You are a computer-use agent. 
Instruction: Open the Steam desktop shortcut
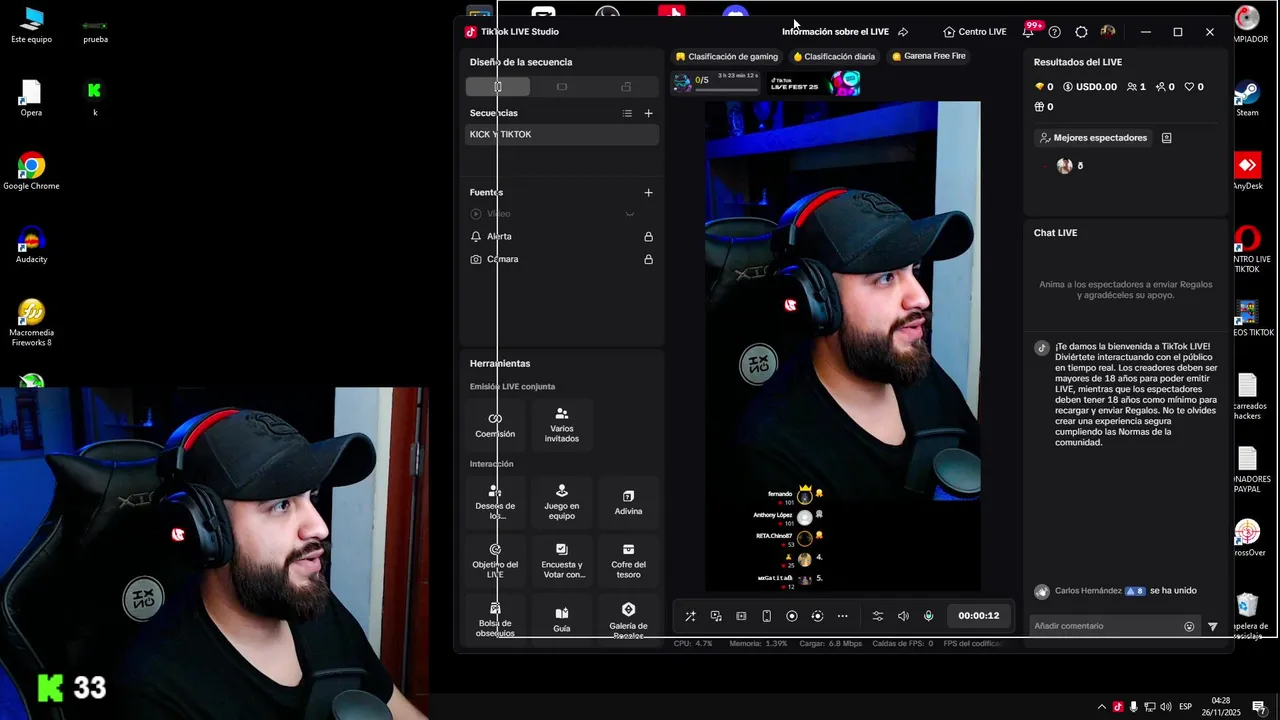pyautogui.click(x=1247, y=99)
